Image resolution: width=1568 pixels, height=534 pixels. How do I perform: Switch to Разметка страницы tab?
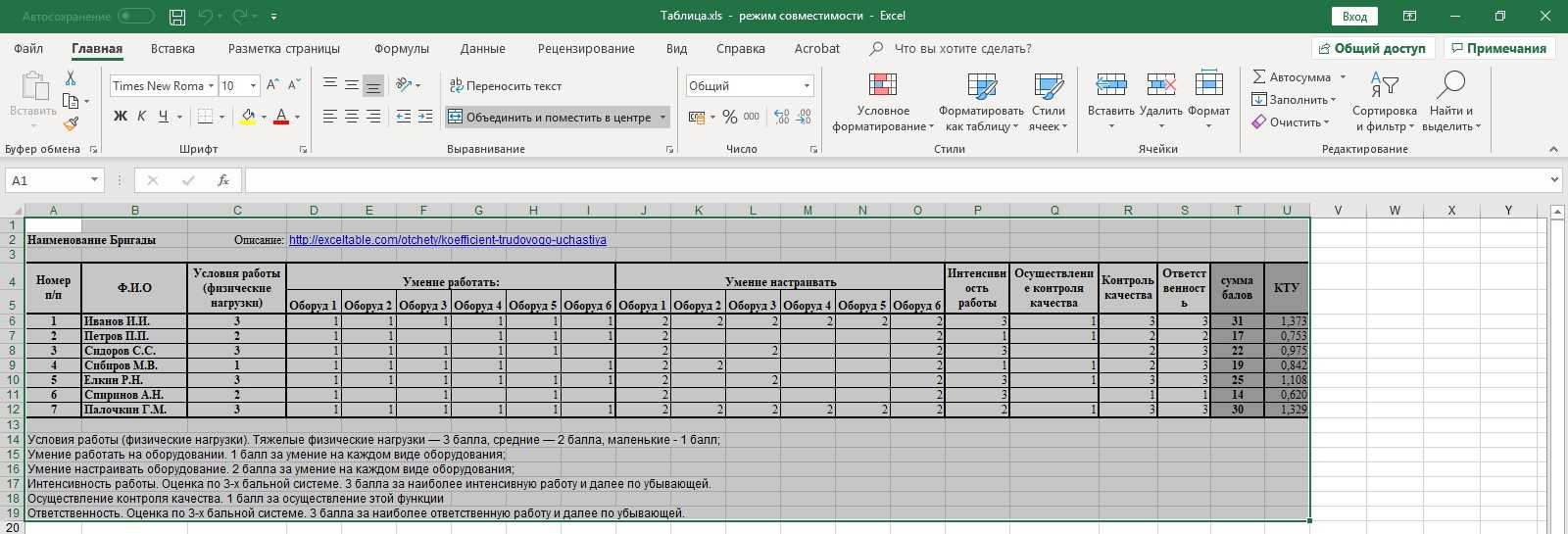click(284, 48)
